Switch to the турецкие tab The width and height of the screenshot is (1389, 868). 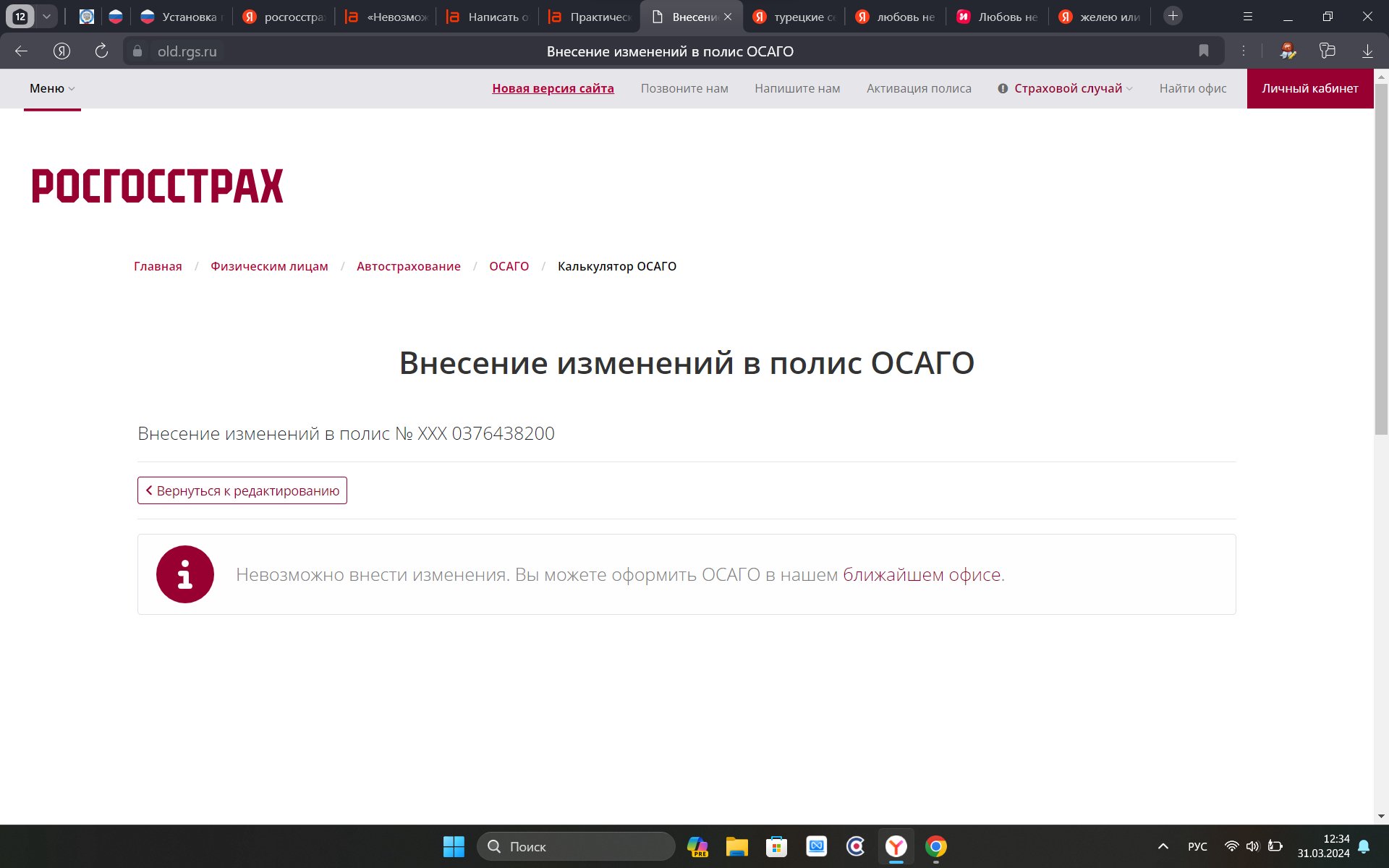(794, 17)
